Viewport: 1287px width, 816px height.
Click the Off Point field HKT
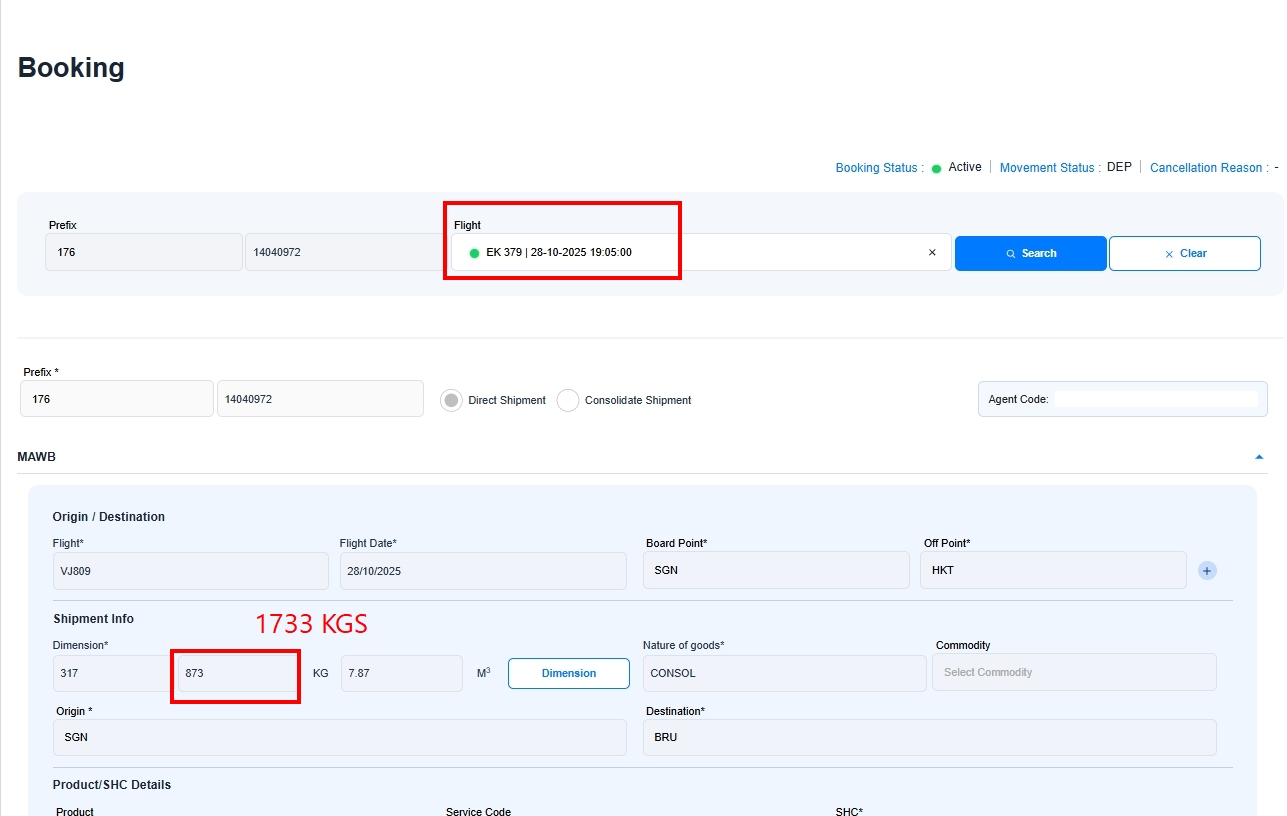[1052, 570]
